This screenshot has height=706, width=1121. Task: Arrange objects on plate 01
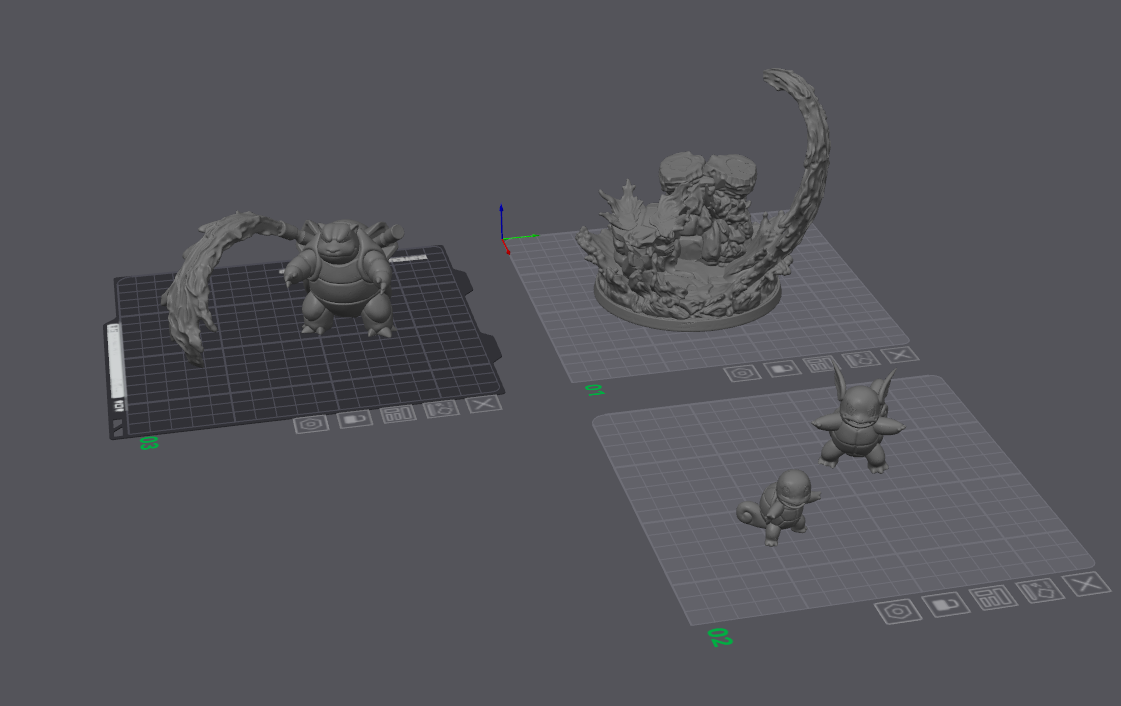coord(821,364)
